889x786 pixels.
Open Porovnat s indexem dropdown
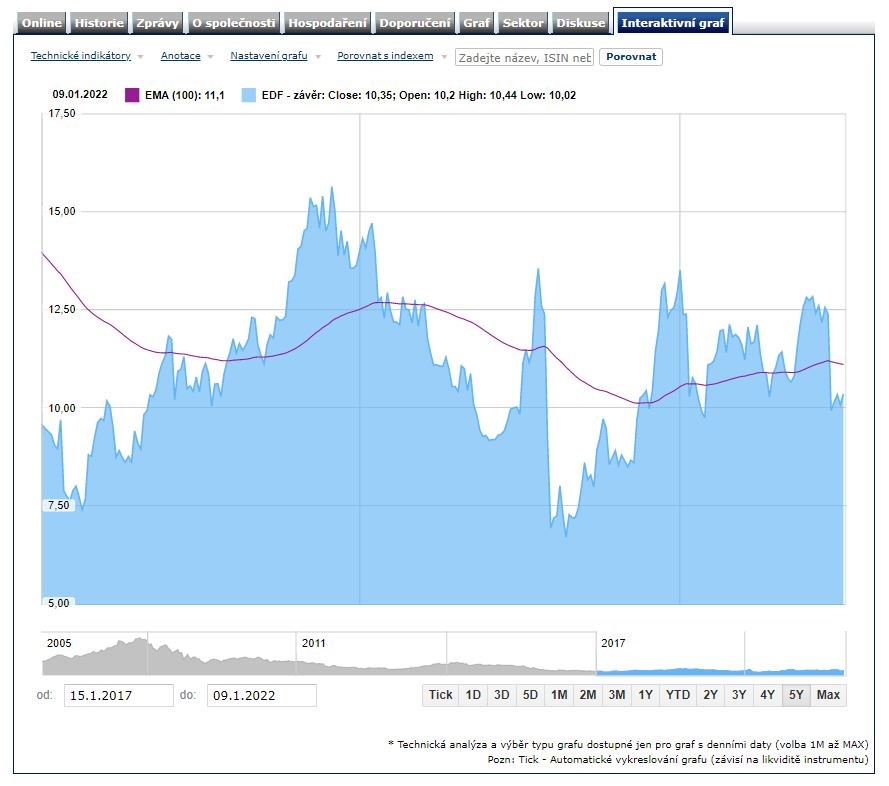391,56
